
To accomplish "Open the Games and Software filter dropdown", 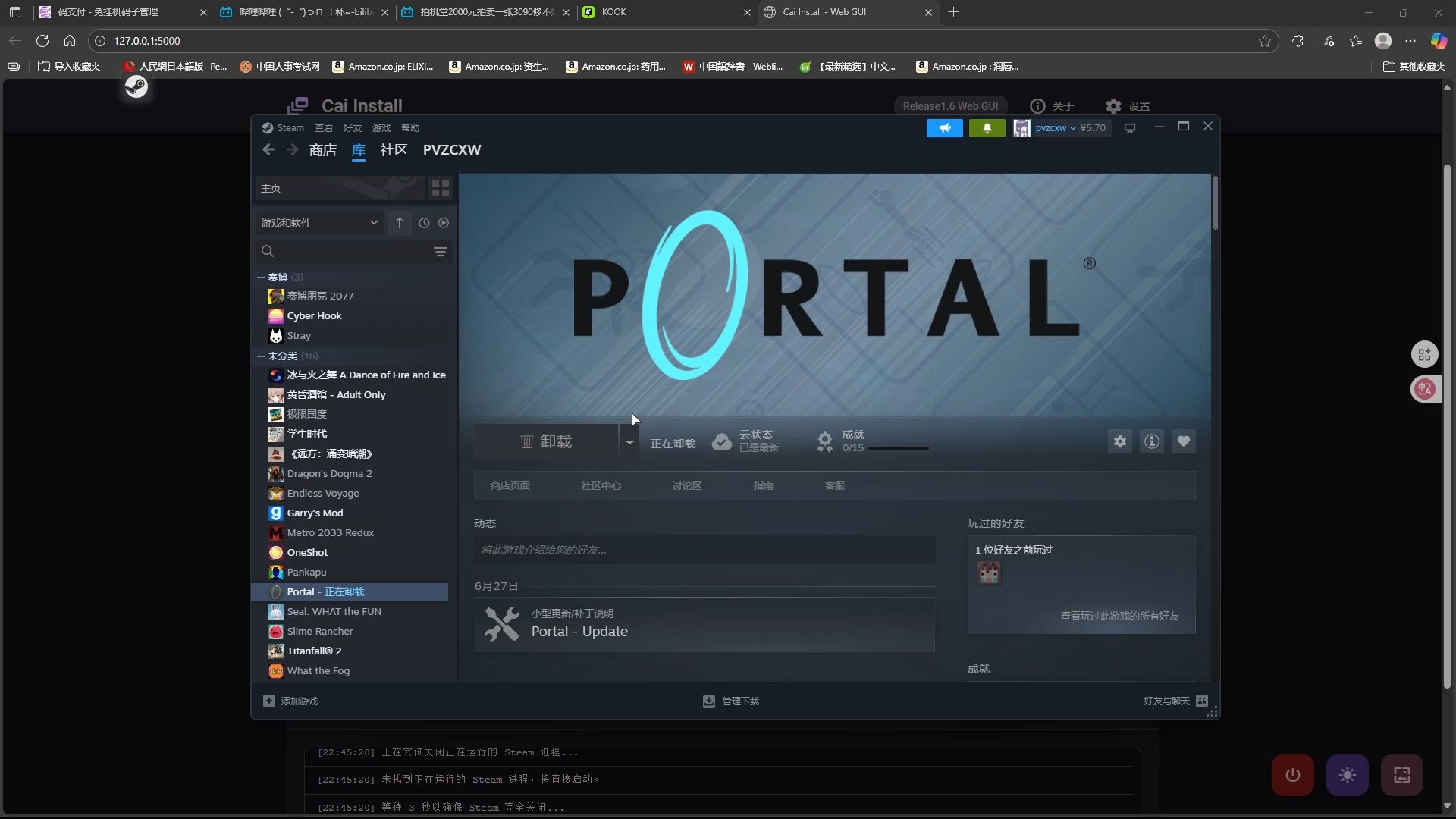I will [x=319, y=223].
